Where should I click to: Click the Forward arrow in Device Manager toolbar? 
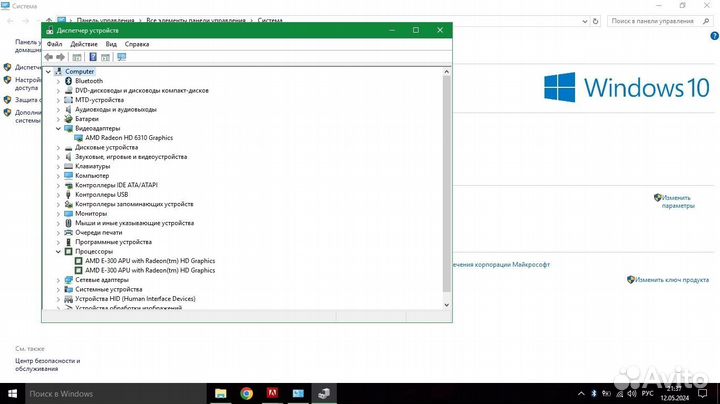tap(61, 57)
